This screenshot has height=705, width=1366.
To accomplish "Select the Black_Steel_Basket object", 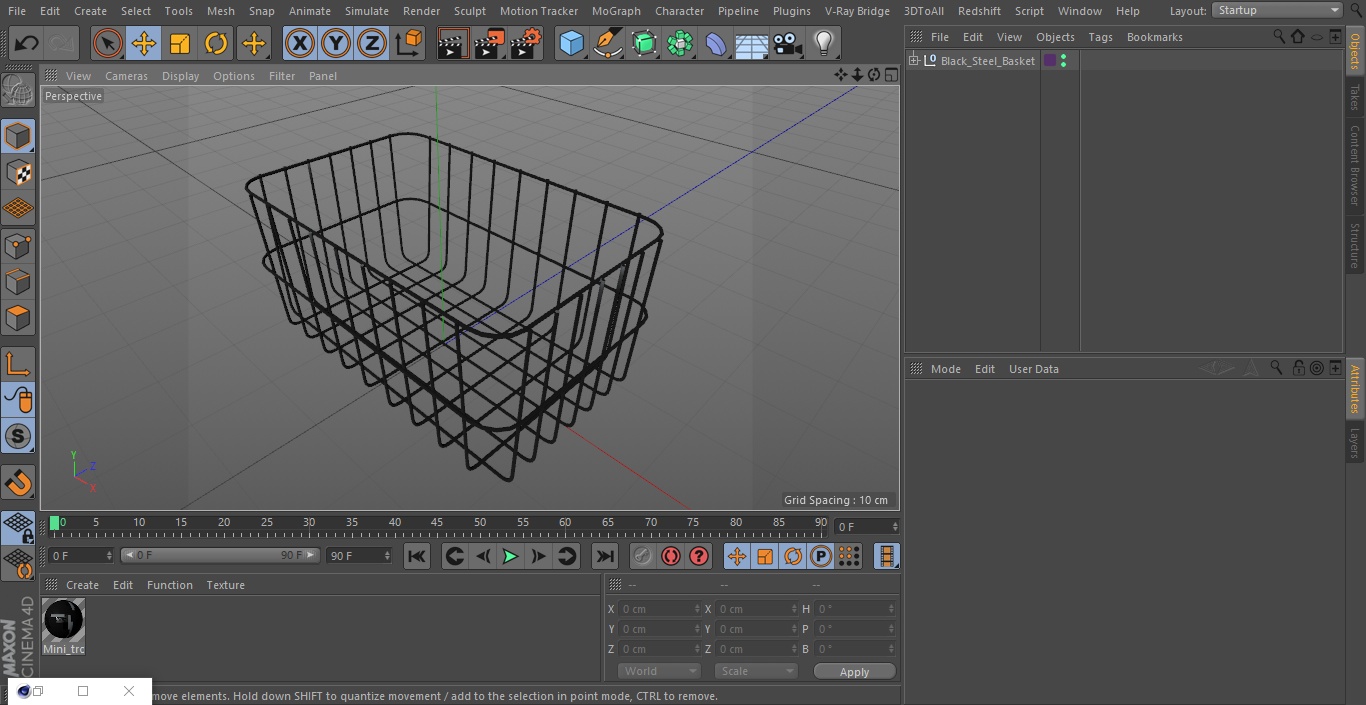I will click(987, 61).
